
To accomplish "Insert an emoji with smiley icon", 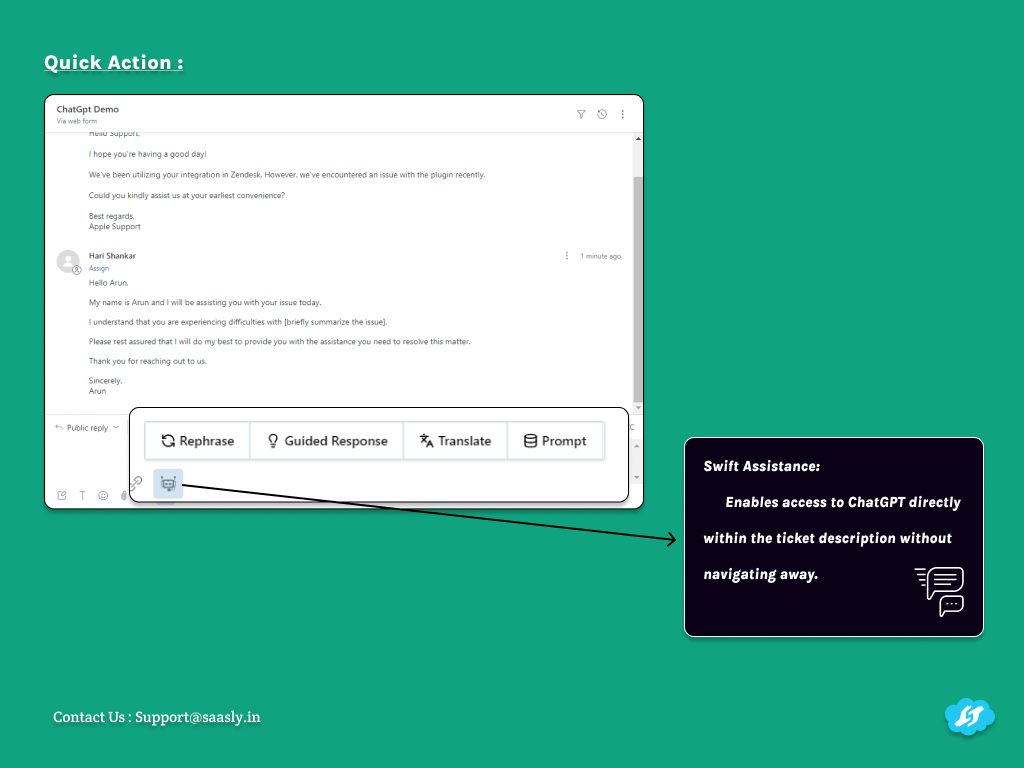I will pyautogui.click(x=103, y=495).
